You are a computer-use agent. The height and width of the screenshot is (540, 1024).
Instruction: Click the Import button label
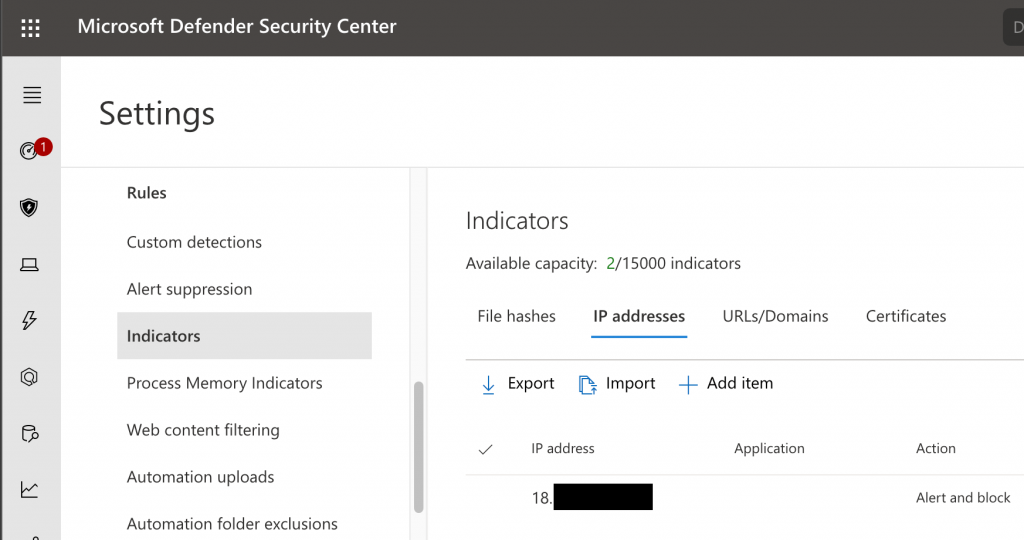click(x=630, y=383)
